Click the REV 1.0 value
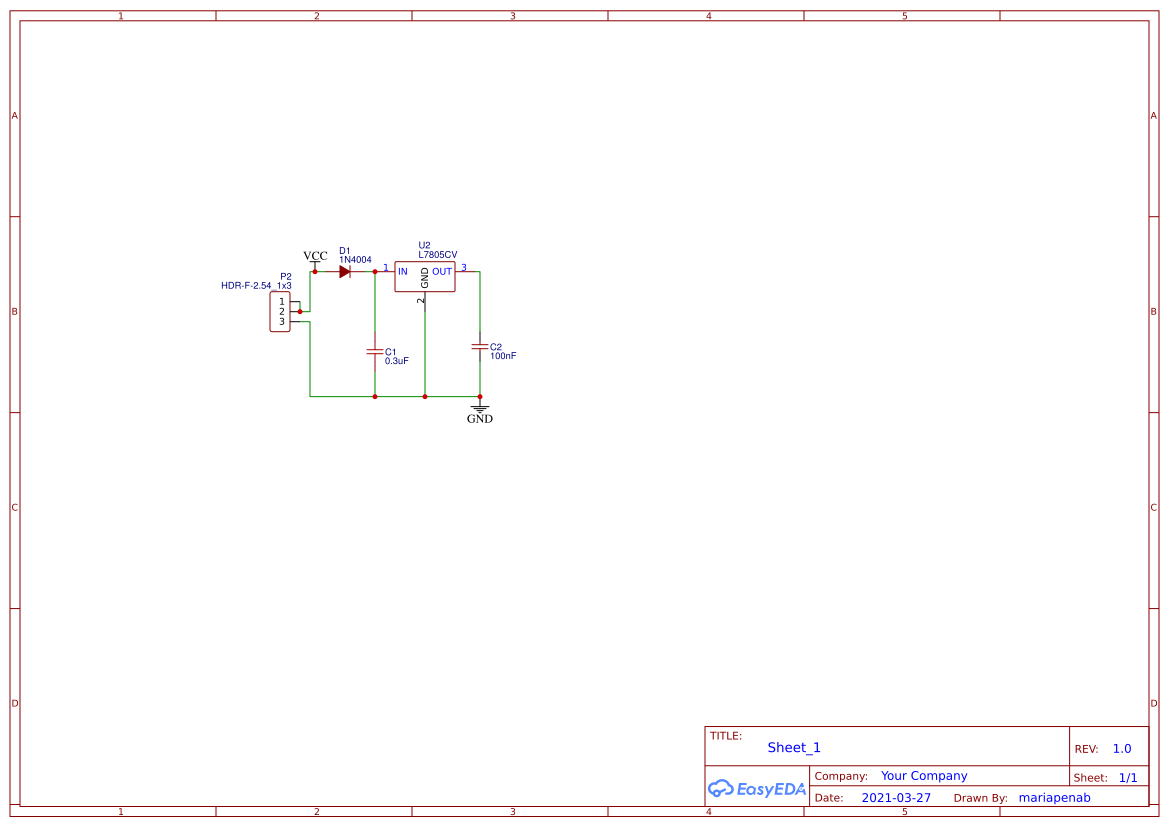The image size is (1169, 827). click(1120, 747)
